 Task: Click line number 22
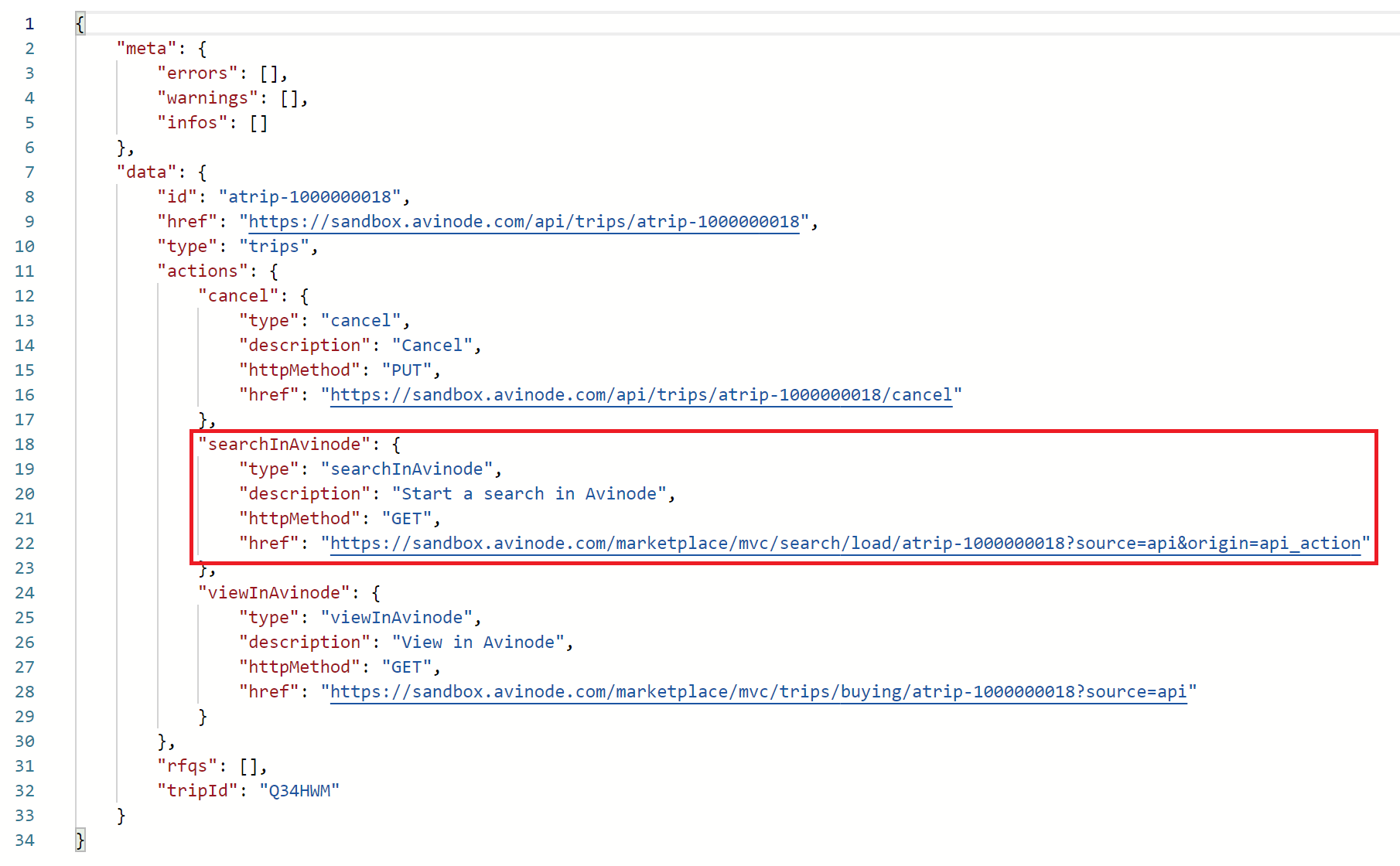coord(25,544)
